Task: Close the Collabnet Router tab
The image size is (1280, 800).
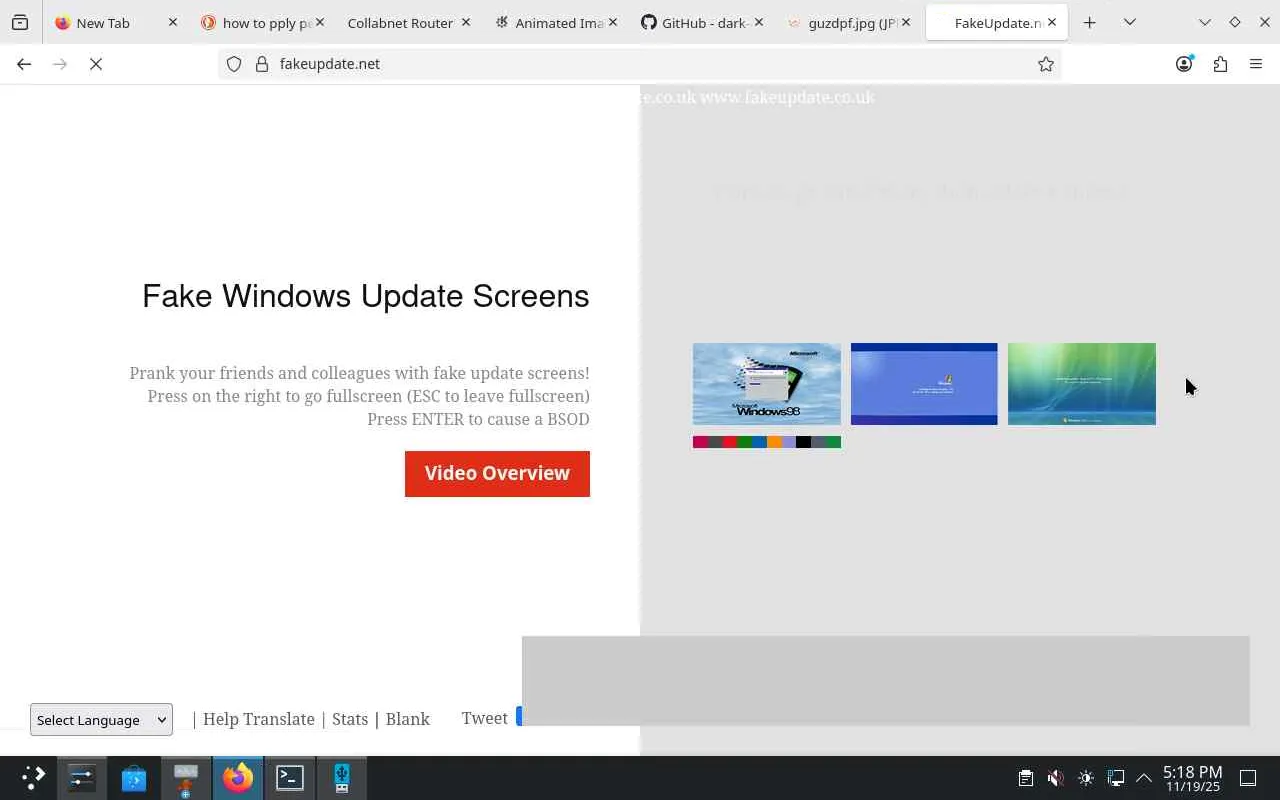Action: [466, 22]
